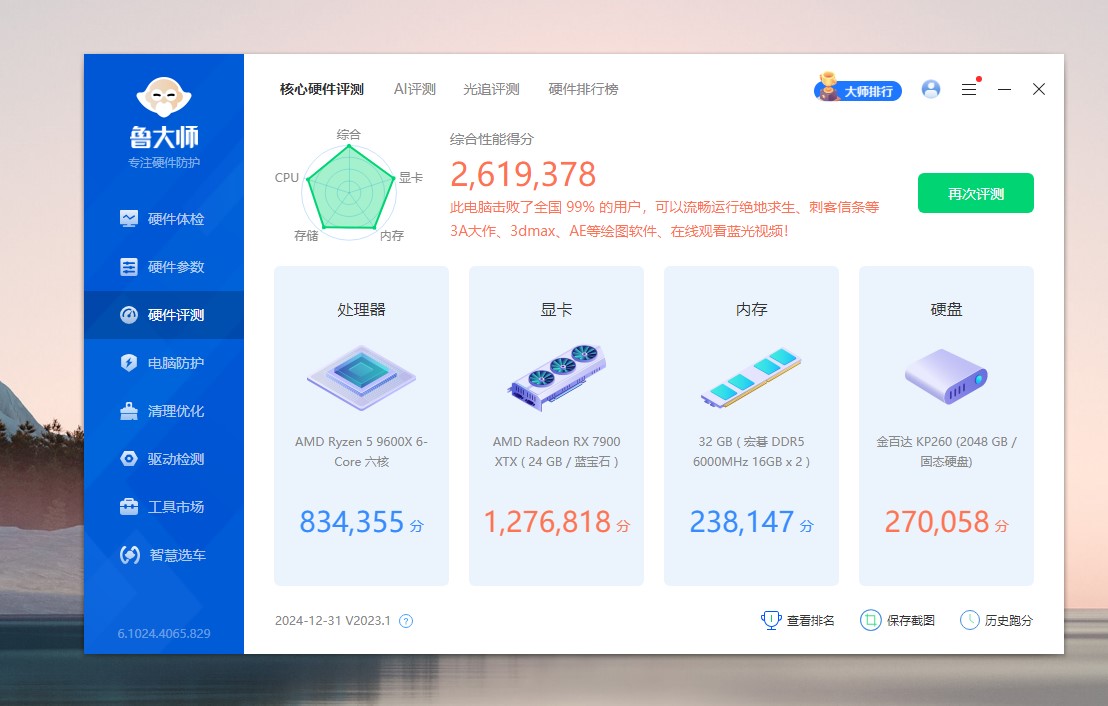Click the build number 6.1024.4065.829
This screenshot has height=706, width=1108.
point(164,633)
